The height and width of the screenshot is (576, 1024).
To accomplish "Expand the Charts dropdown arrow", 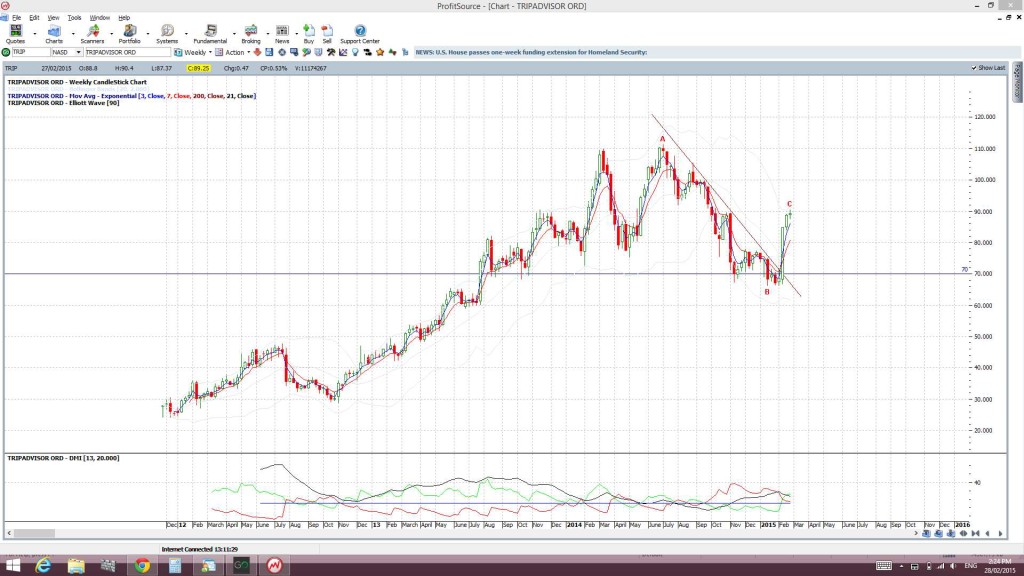I will 72,34.
